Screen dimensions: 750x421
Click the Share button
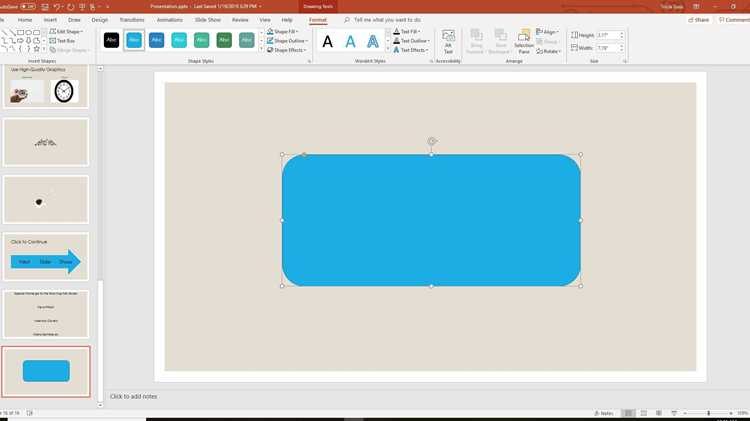(698, 20)
